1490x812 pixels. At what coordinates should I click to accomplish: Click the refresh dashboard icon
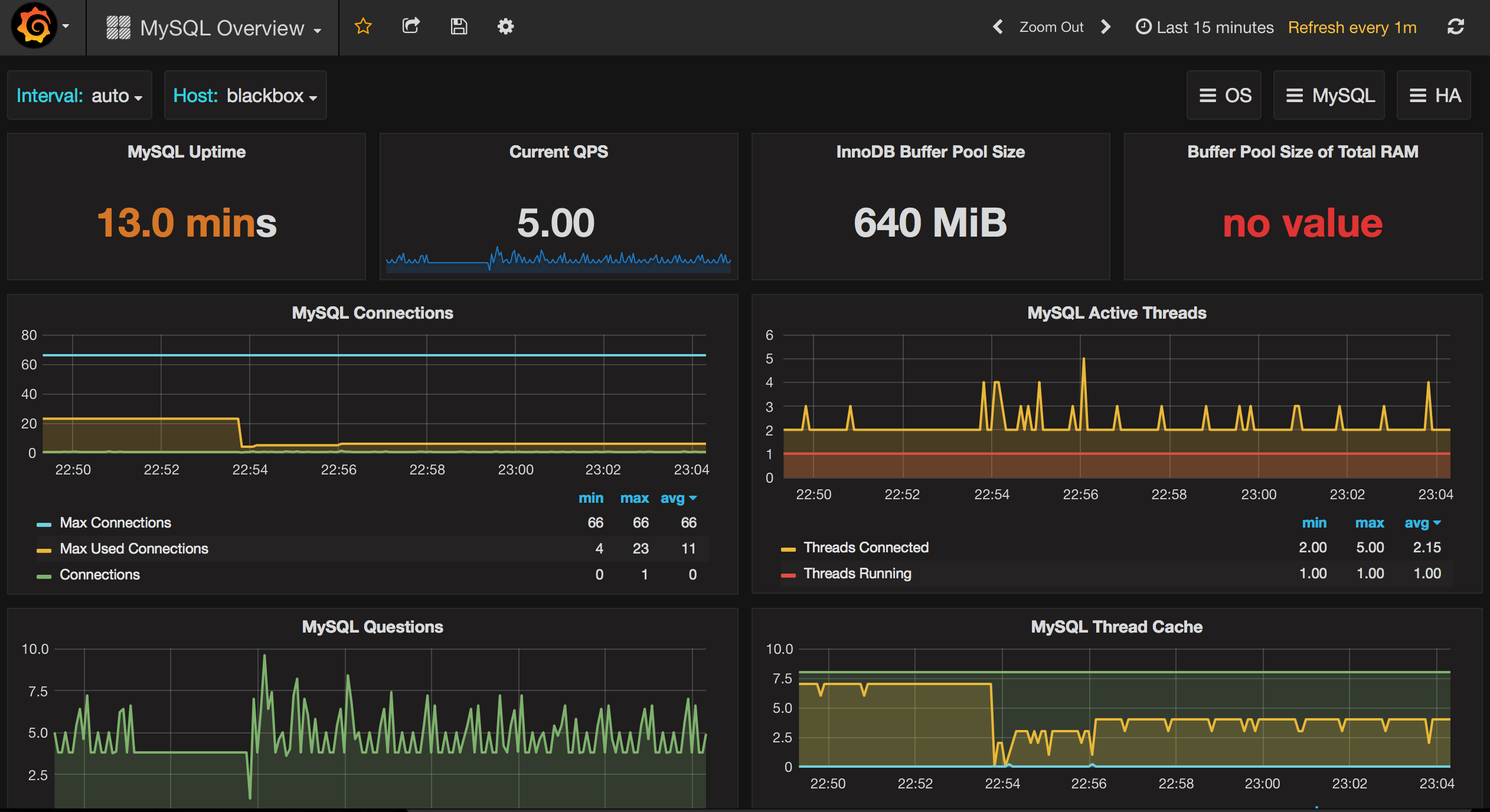(x=1456, y=27)
